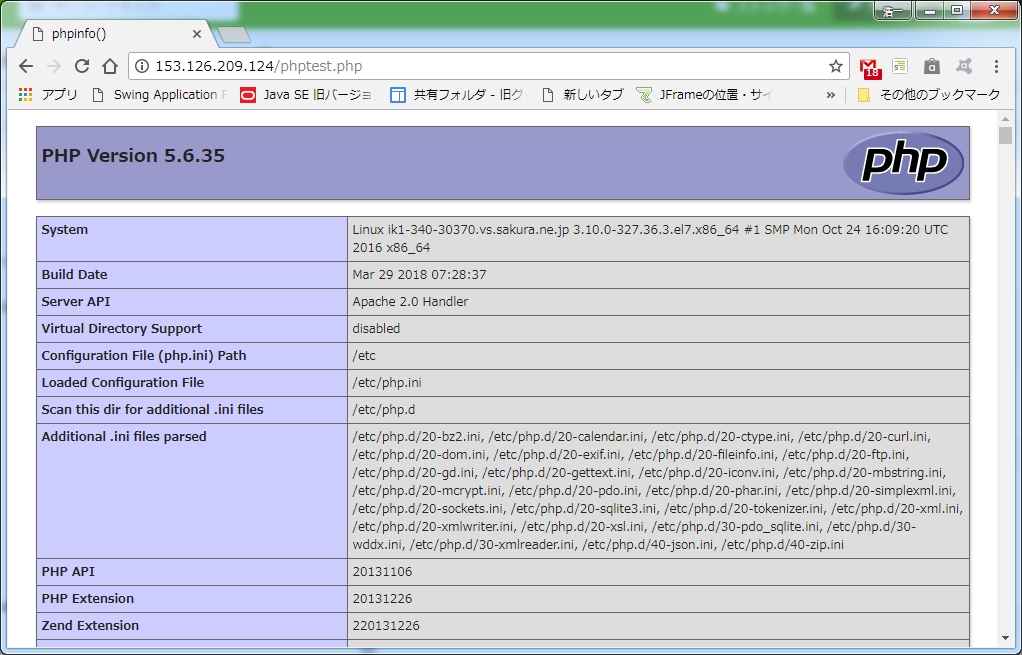Go back using the back arrow
Screen dimensions: 1022x655
26,66
